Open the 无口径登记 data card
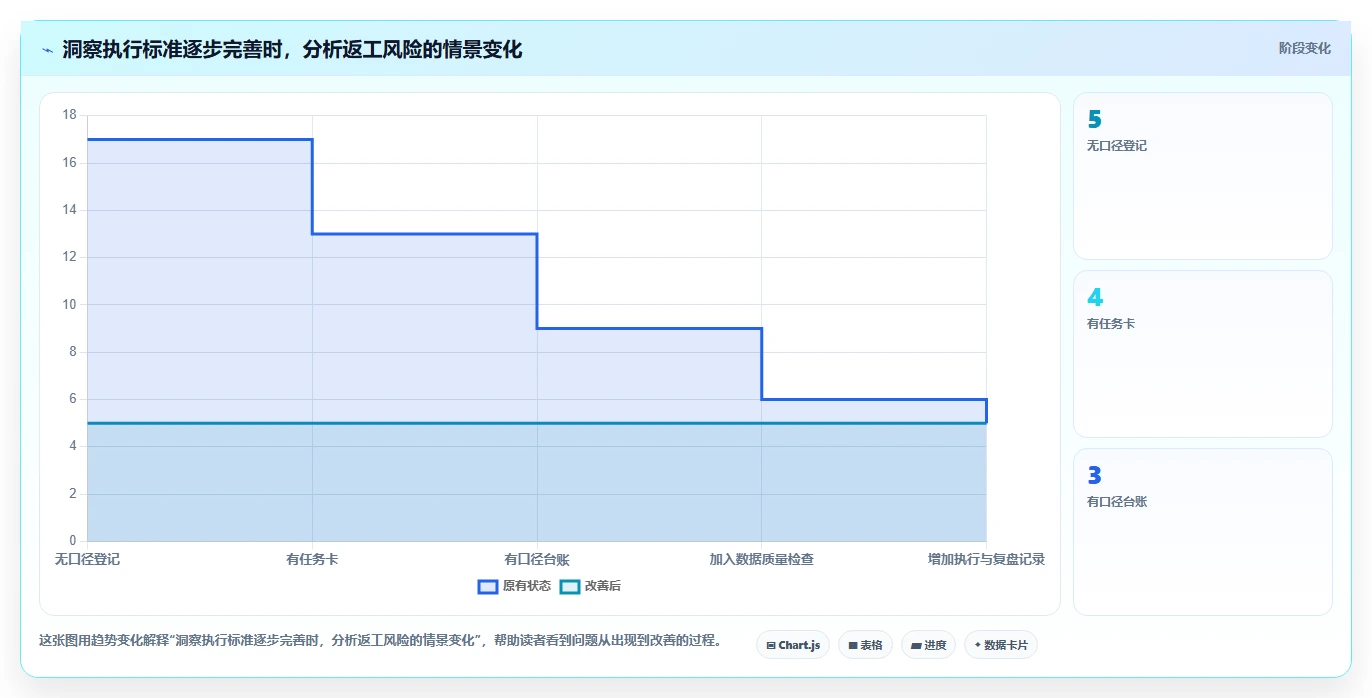Screen dimensions: 1372x698 point(1203,176)
